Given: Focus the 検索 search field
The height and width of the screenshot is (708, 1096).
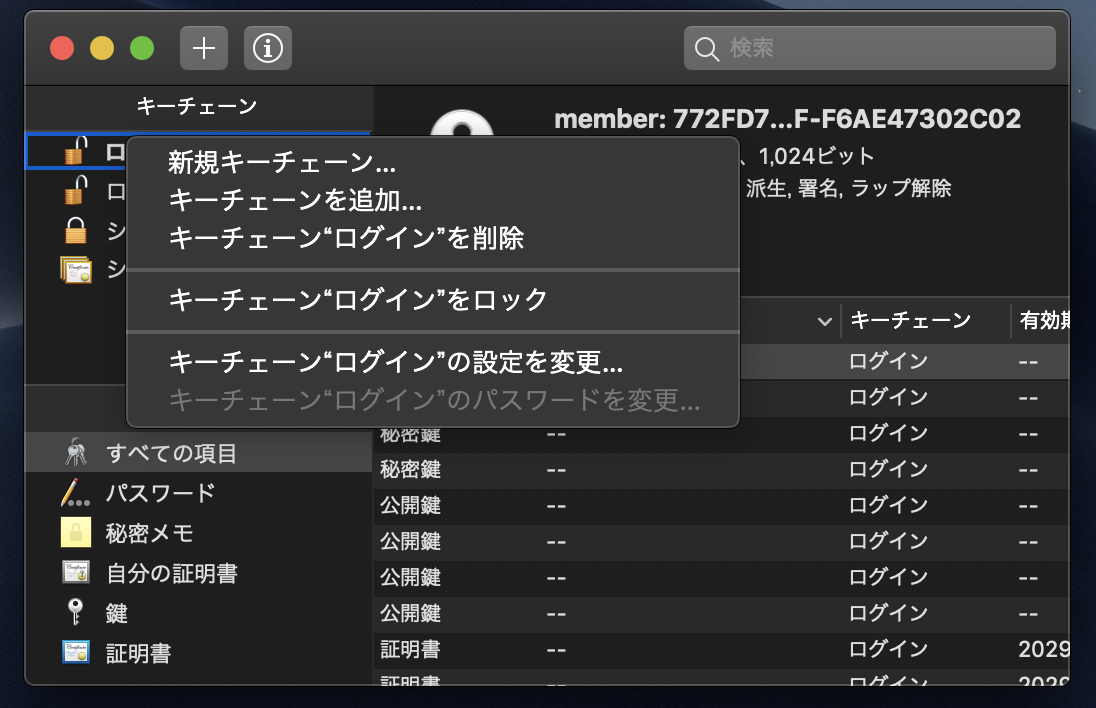Looking at the screenshot, I should [x=870, y=48].
